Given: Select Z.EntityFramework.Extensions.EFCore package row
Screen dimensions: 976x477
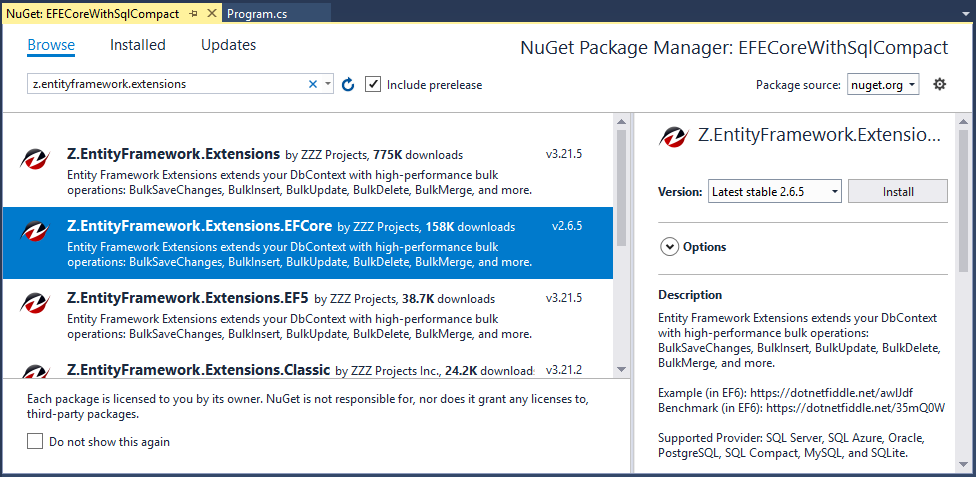Looking at the screenshot, I should click(308, 243).
